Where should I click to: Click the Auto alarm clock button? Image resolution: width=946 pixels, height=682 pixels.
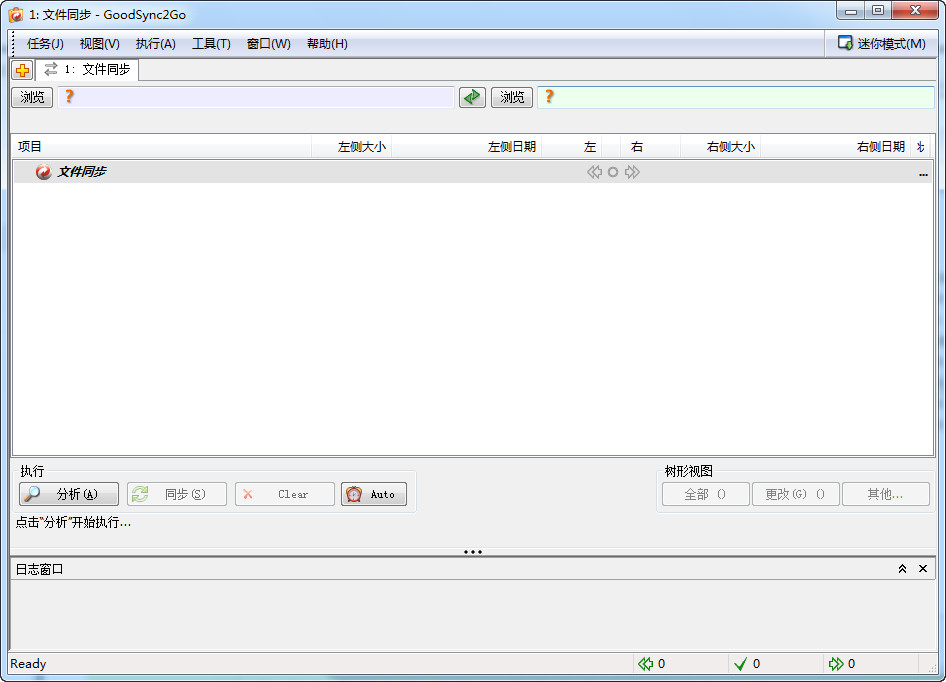[x=374, y=494]
